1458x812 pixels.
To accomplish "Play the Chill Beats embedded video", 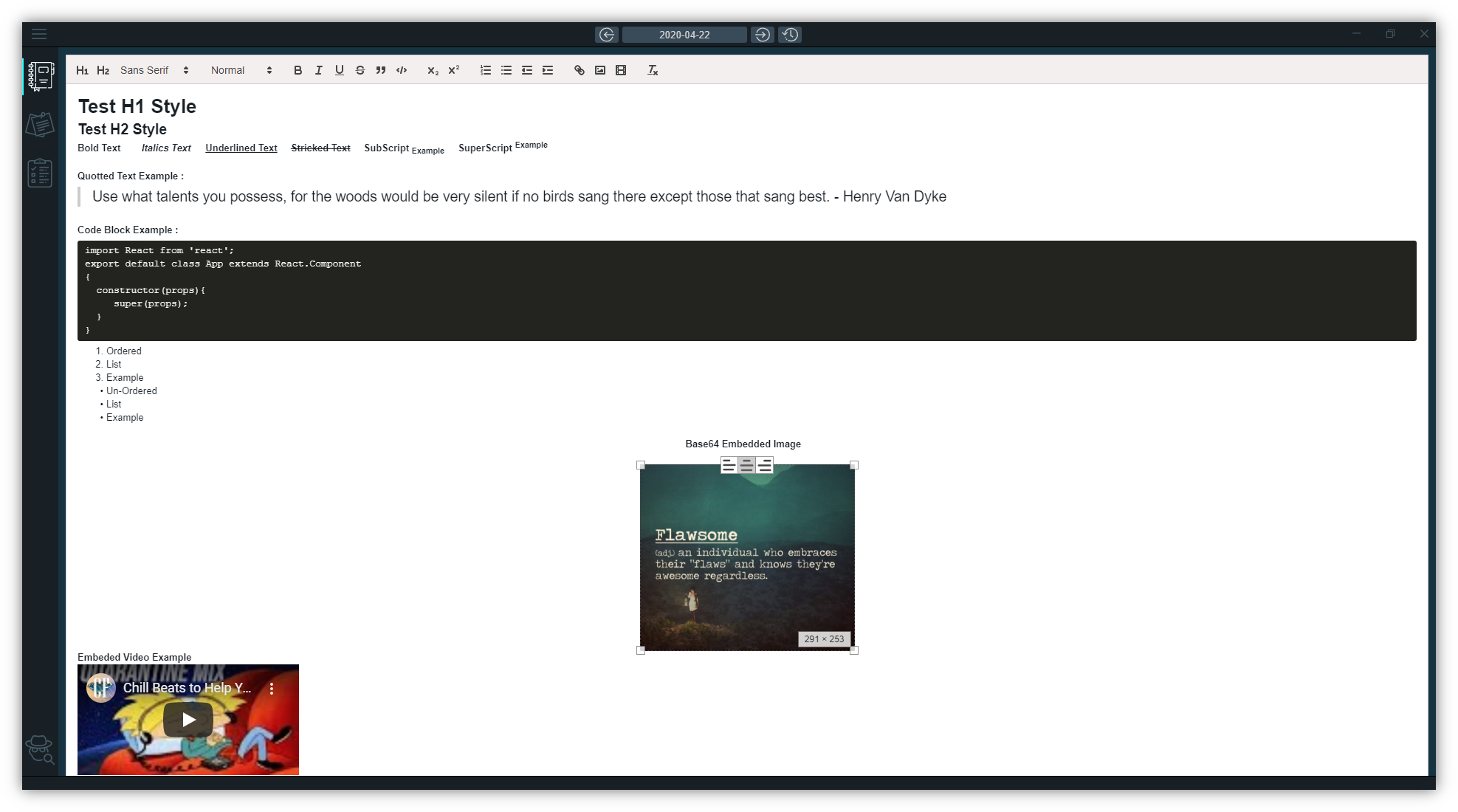I will point(188,720).
